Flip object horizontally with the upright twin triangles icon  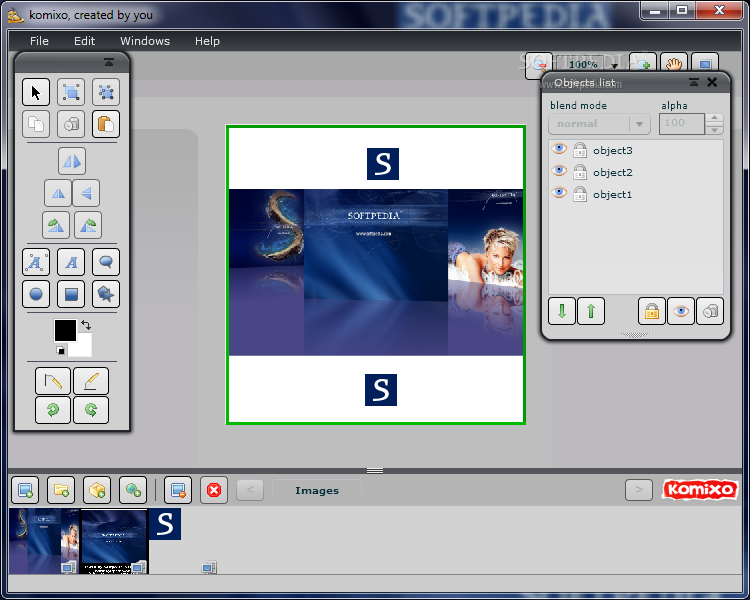58,193
